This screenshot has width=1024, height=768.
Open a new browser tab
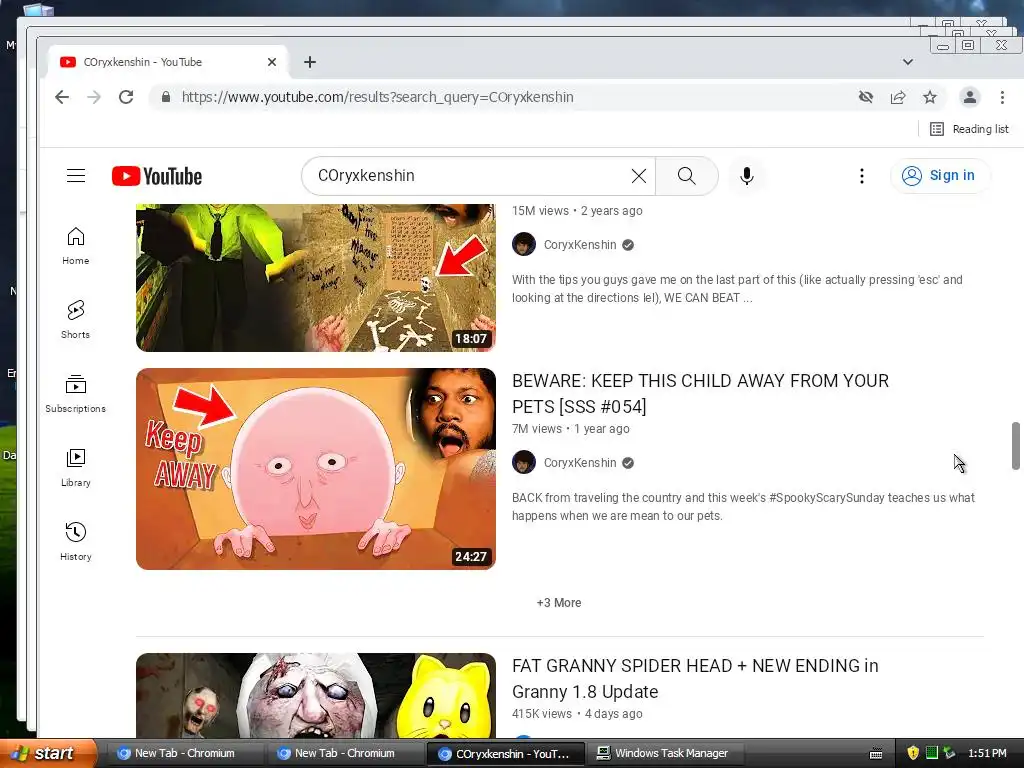[x=310, y=62]
